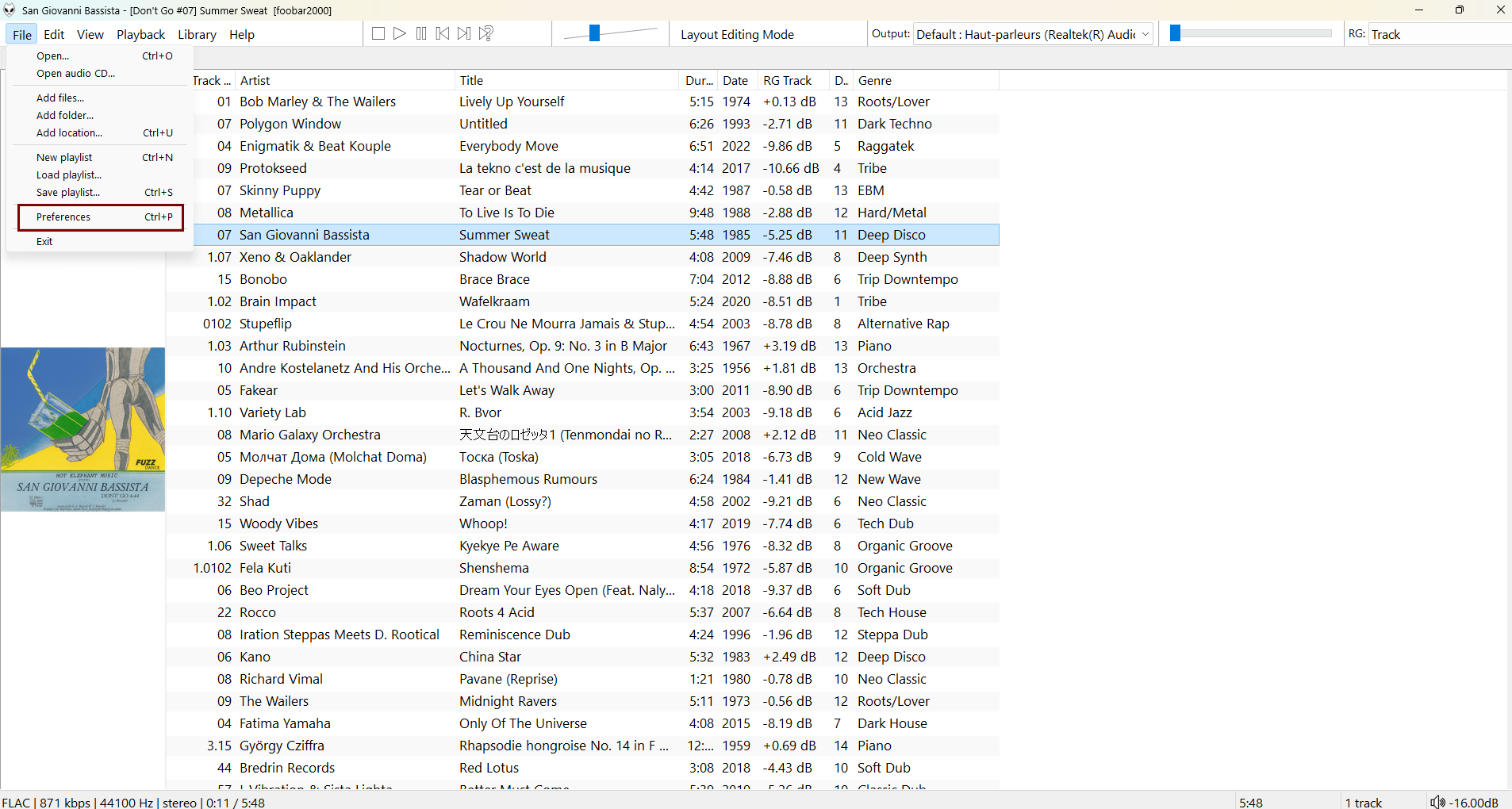The image size is (1512, 809).
Task: Choose Open... in File menu
Action: click(x=100, y=56)
